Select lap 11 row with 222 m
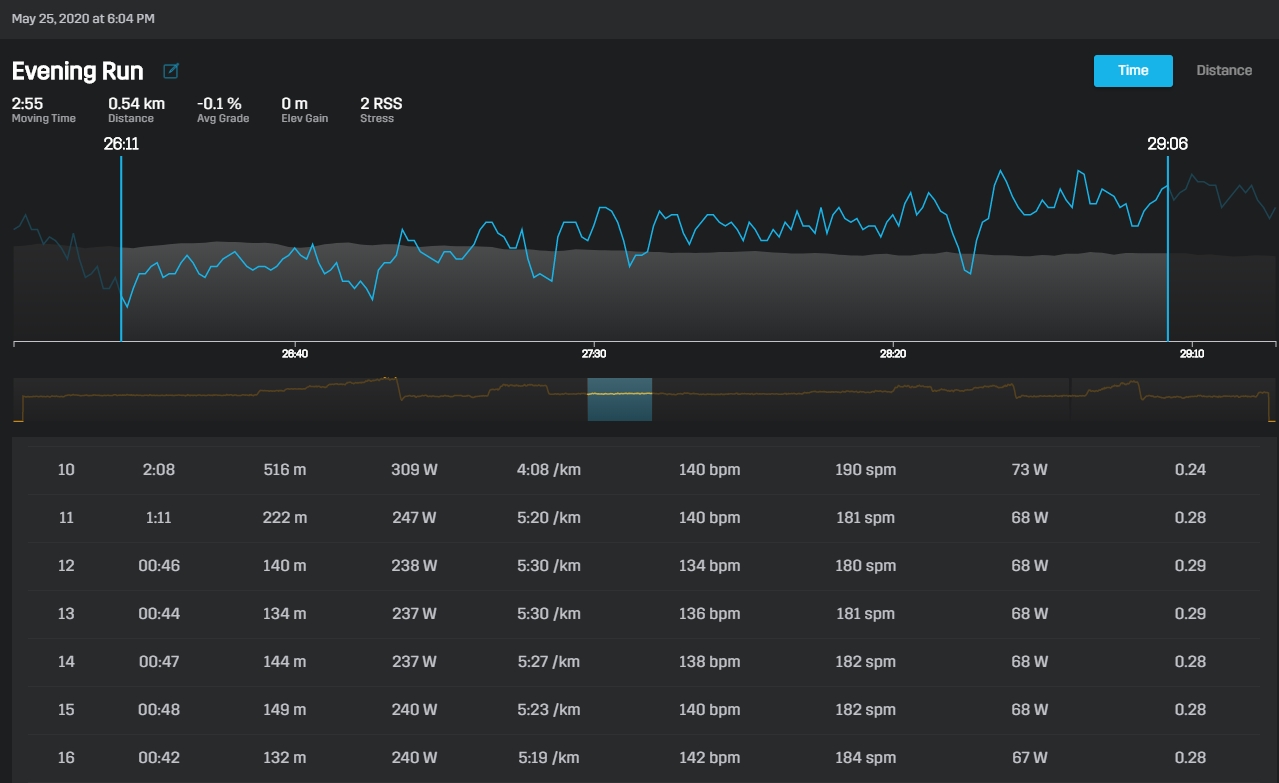Viewport: 1279px width, 783px height. pos(639,518)
